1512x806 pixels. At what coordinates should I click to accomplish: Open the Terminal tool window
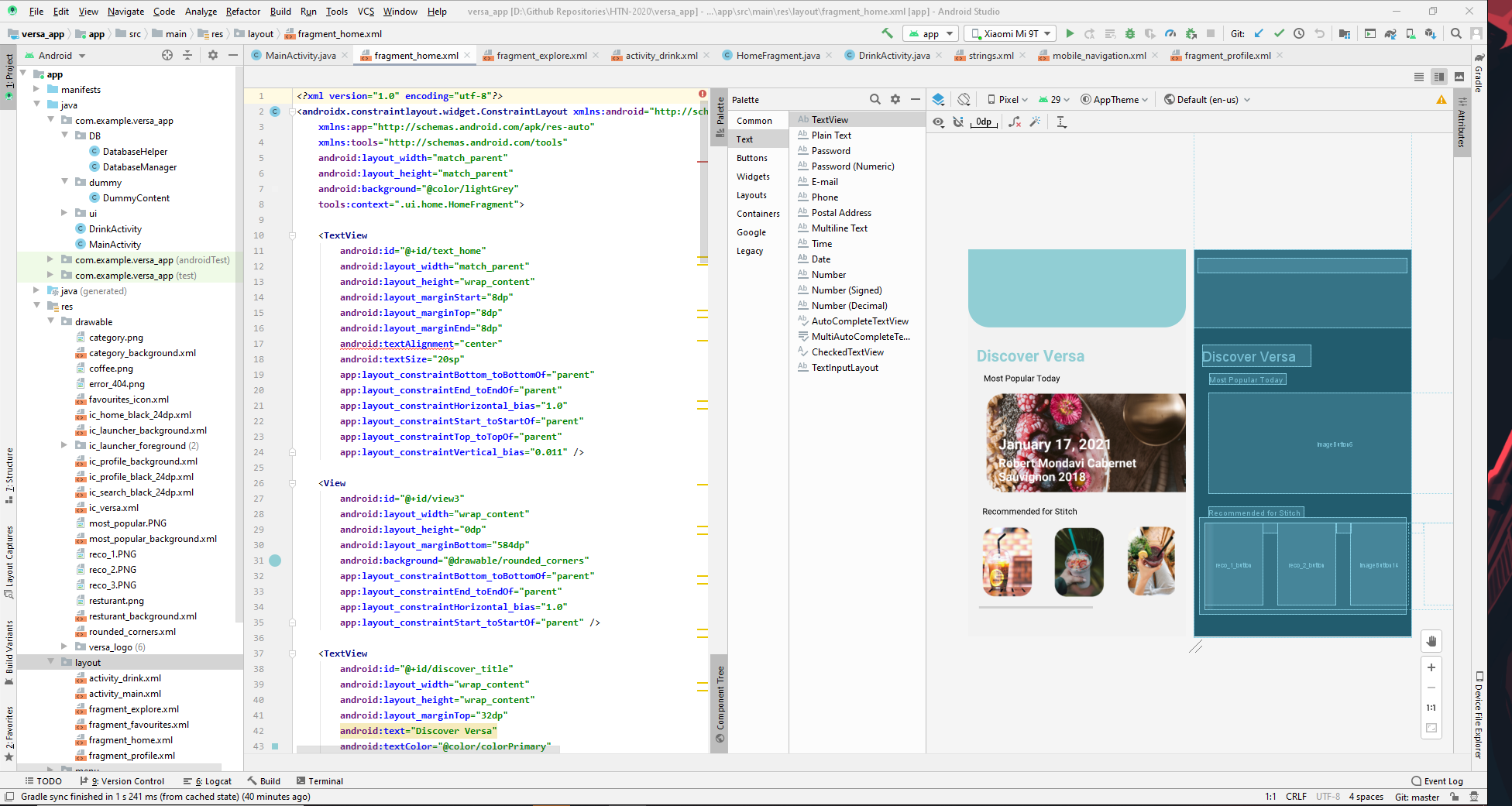tap(320, 780)
